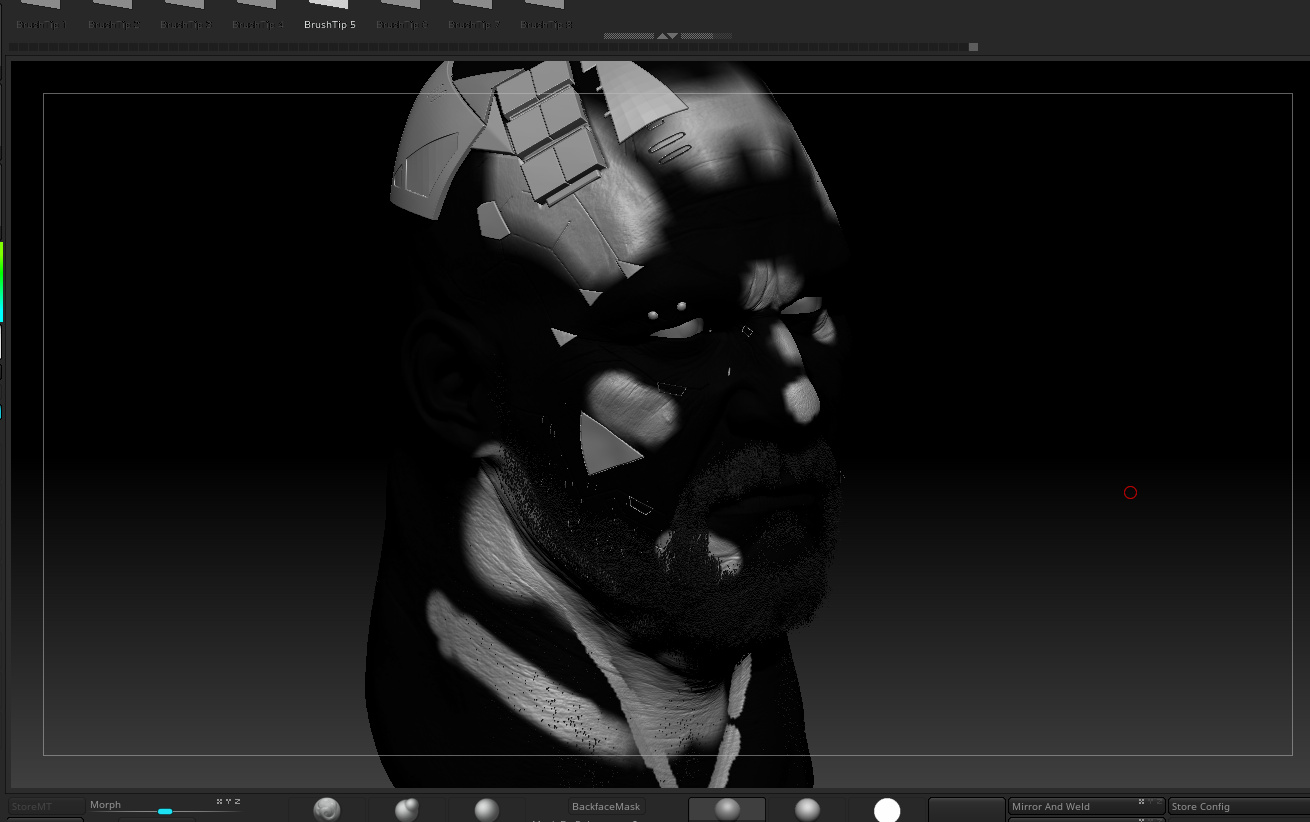1310x822 pixels.
Task: Select the BrushTip 1 thumbnail
Action: point(42,15)
